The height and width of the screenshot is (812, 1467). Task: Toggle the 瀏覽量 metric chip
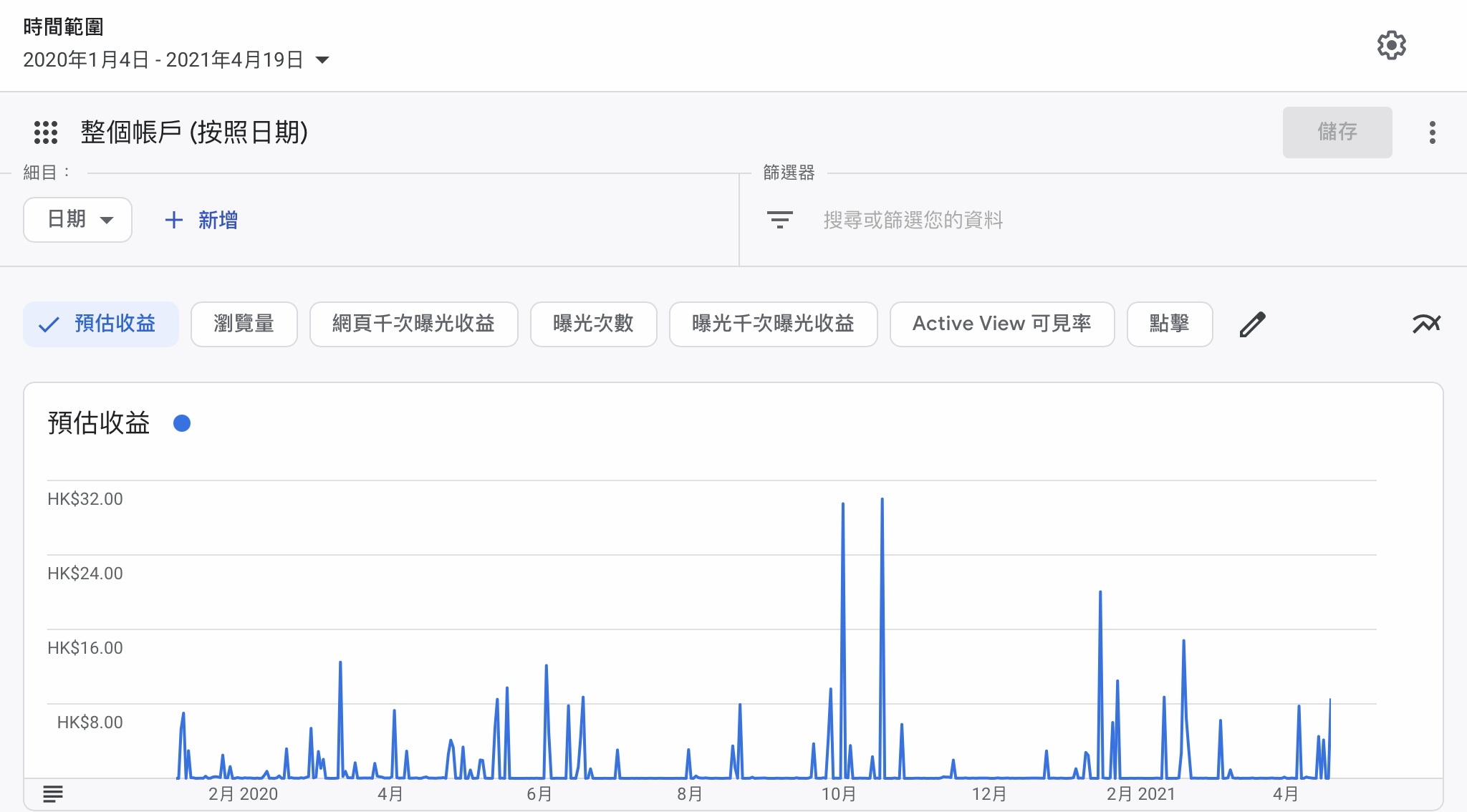[244, 324]
